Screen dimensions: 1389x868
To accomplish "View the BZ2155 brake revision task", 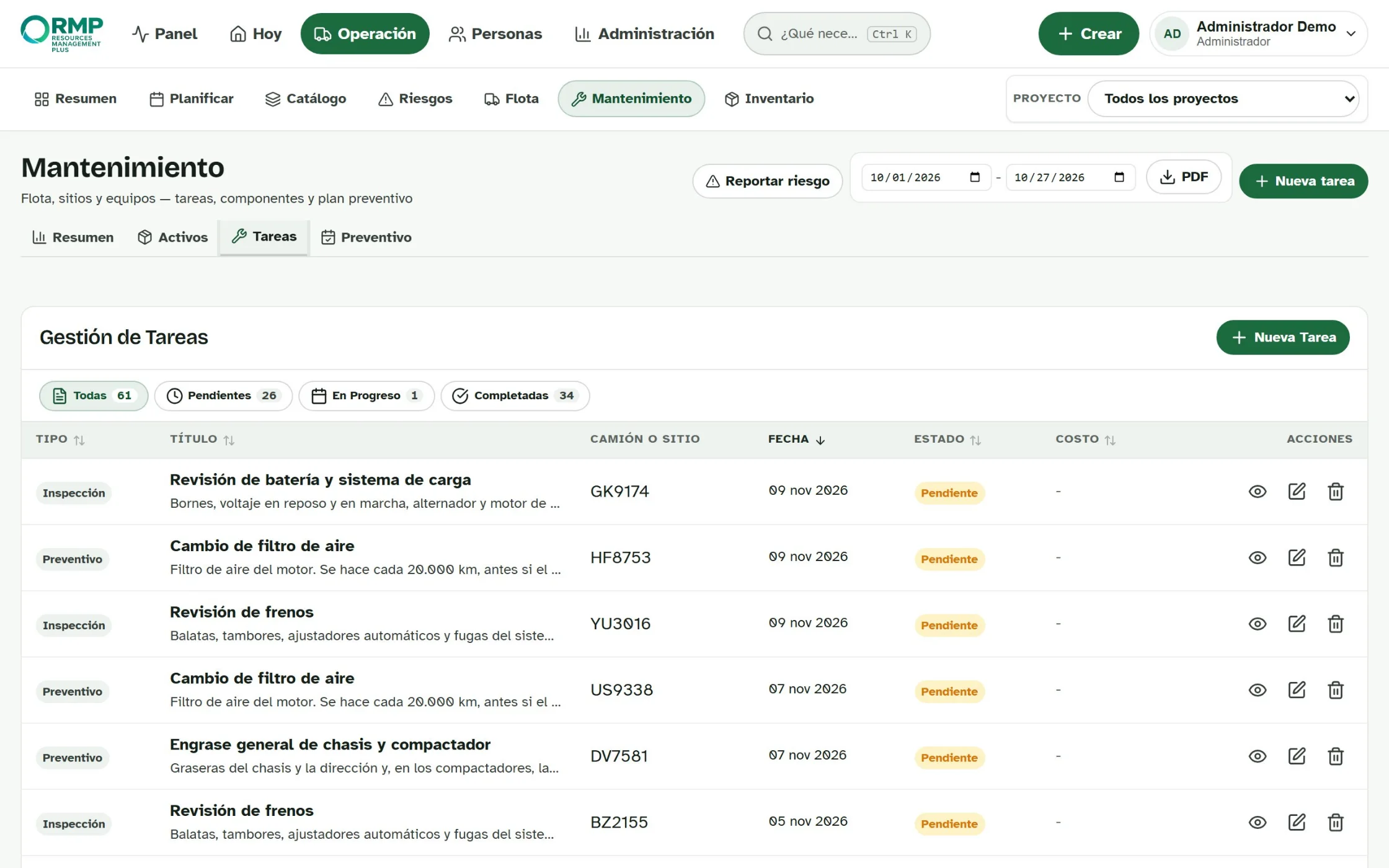I will (x=1257, y=823).
